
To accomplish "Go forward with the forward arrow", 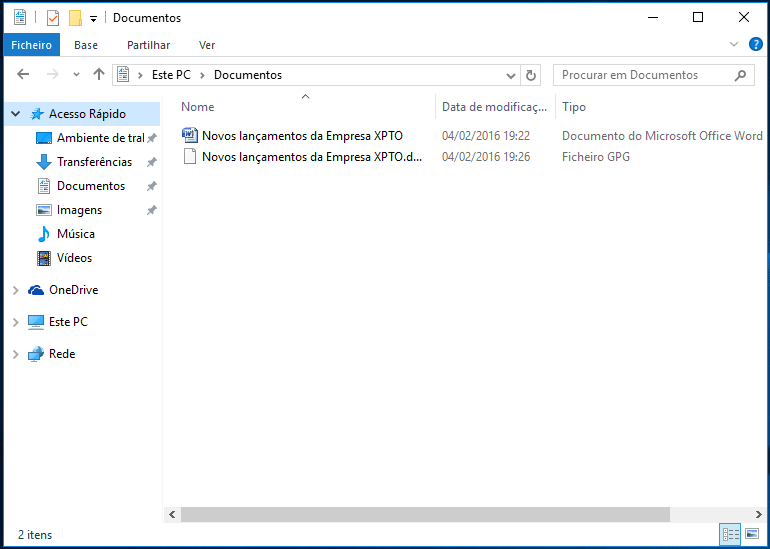I will 52,75.
